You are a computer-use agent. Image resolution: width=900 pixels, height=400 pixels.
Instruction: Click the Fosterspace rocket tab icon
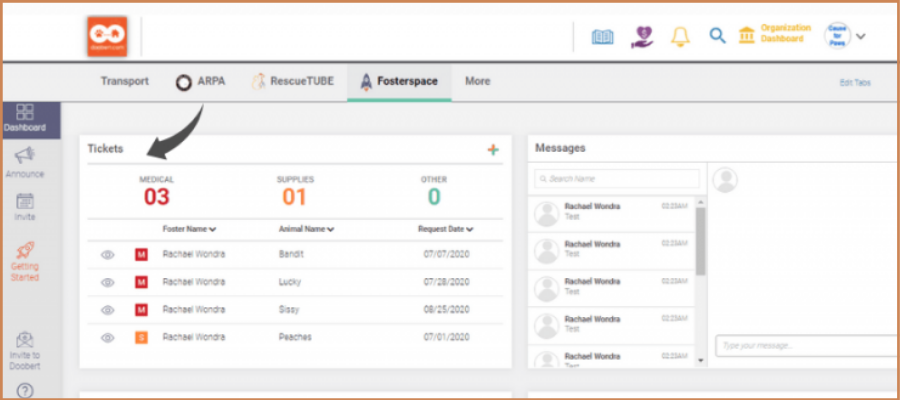[x=366, y=82]
